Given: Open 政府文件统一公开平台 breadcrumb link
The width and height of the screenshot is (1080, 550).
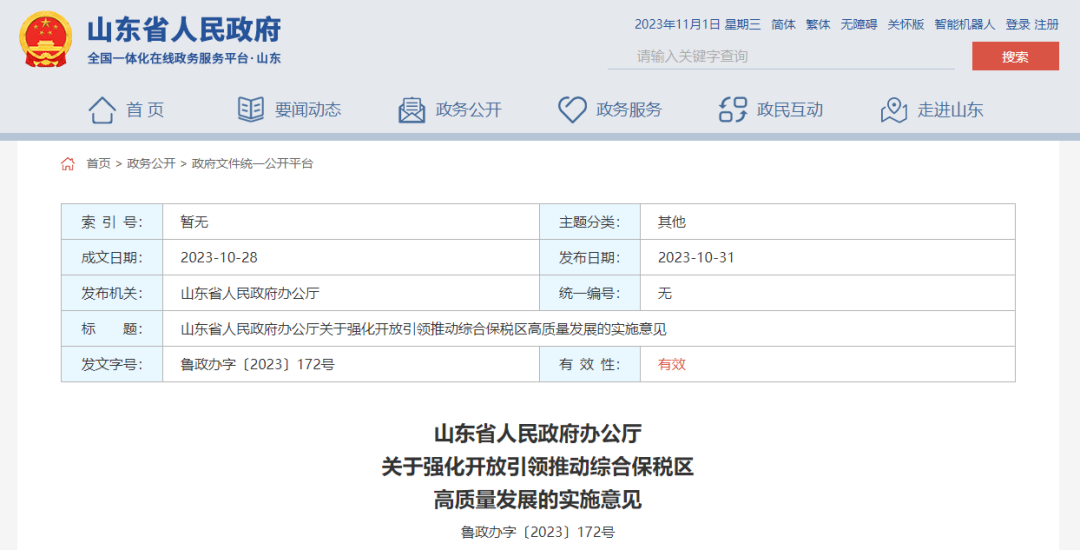Looking at the screenshot, I should [252, 164].
